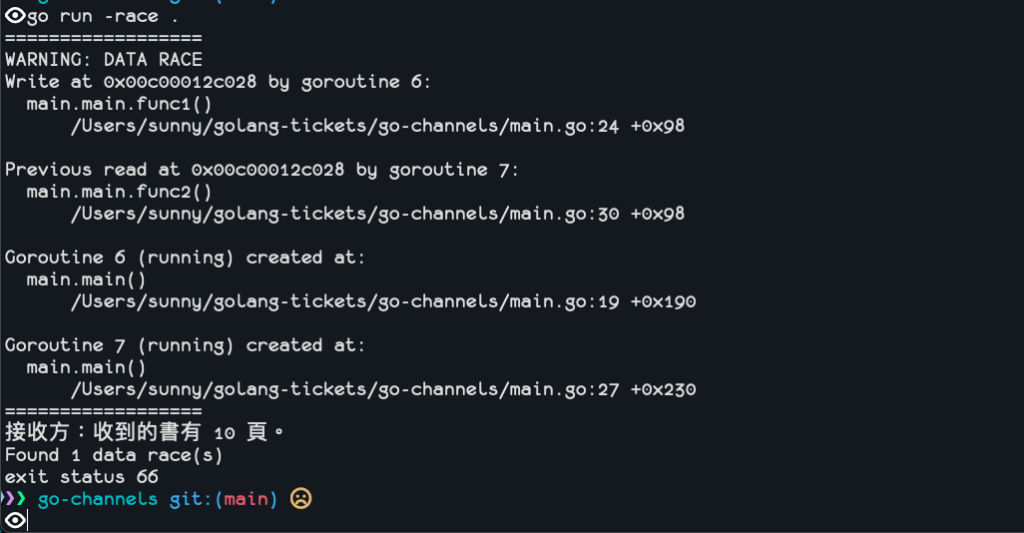Click the main.go:30 file path line

click(377, 214)
